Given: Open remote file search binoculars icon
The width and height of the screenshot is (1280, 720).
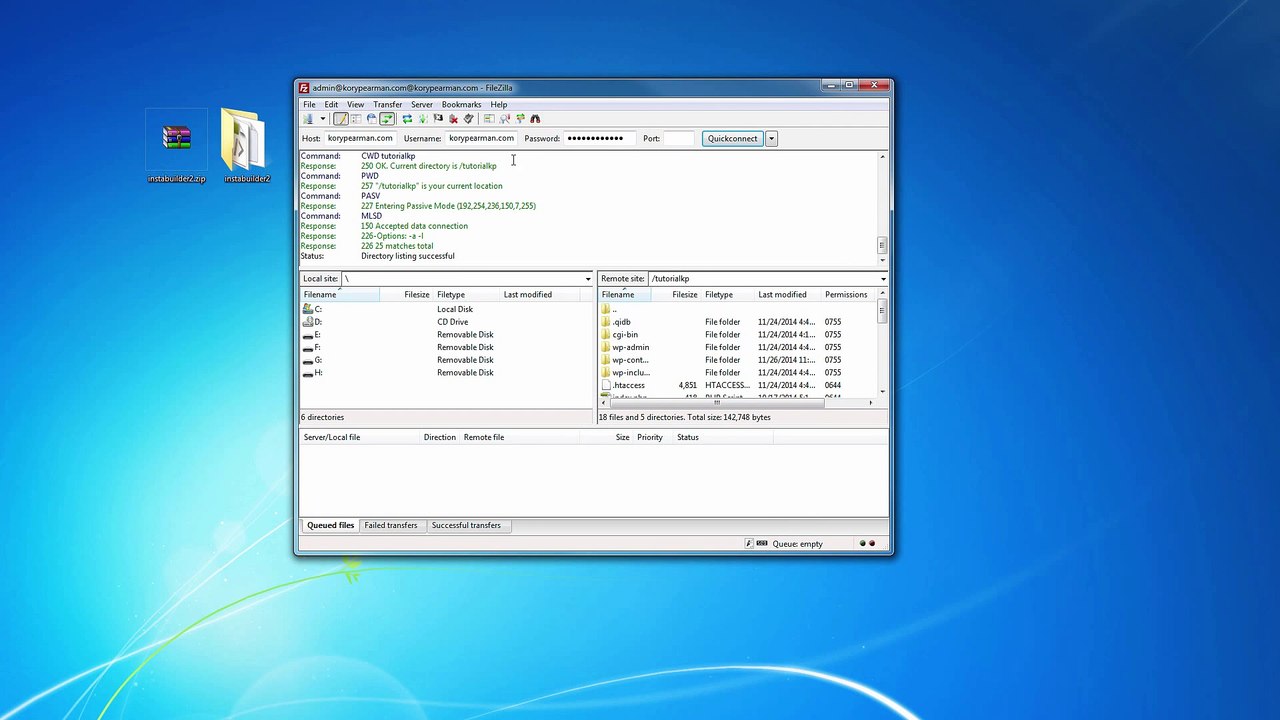Looking at the screenshot, I should point(535,119).
